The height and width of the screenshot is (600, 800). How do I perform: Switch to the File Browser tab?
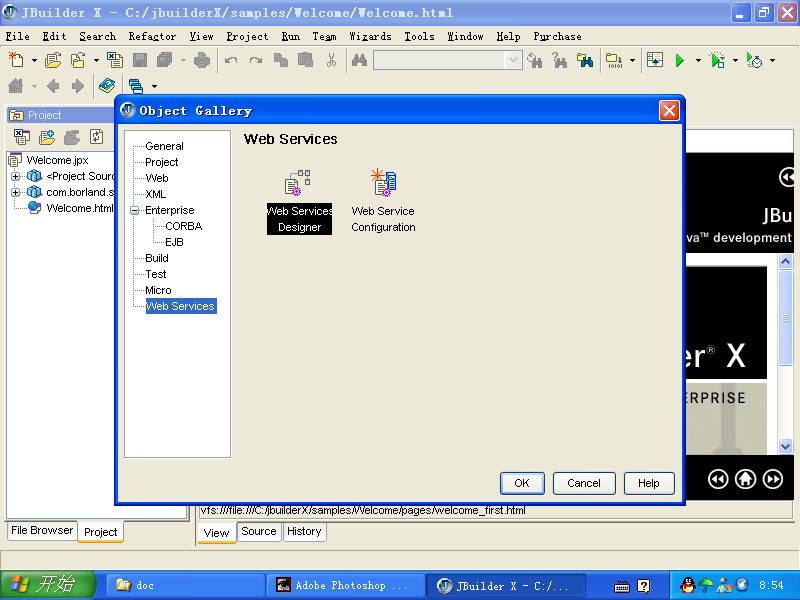pyautogui.click(x=41, y=531)
